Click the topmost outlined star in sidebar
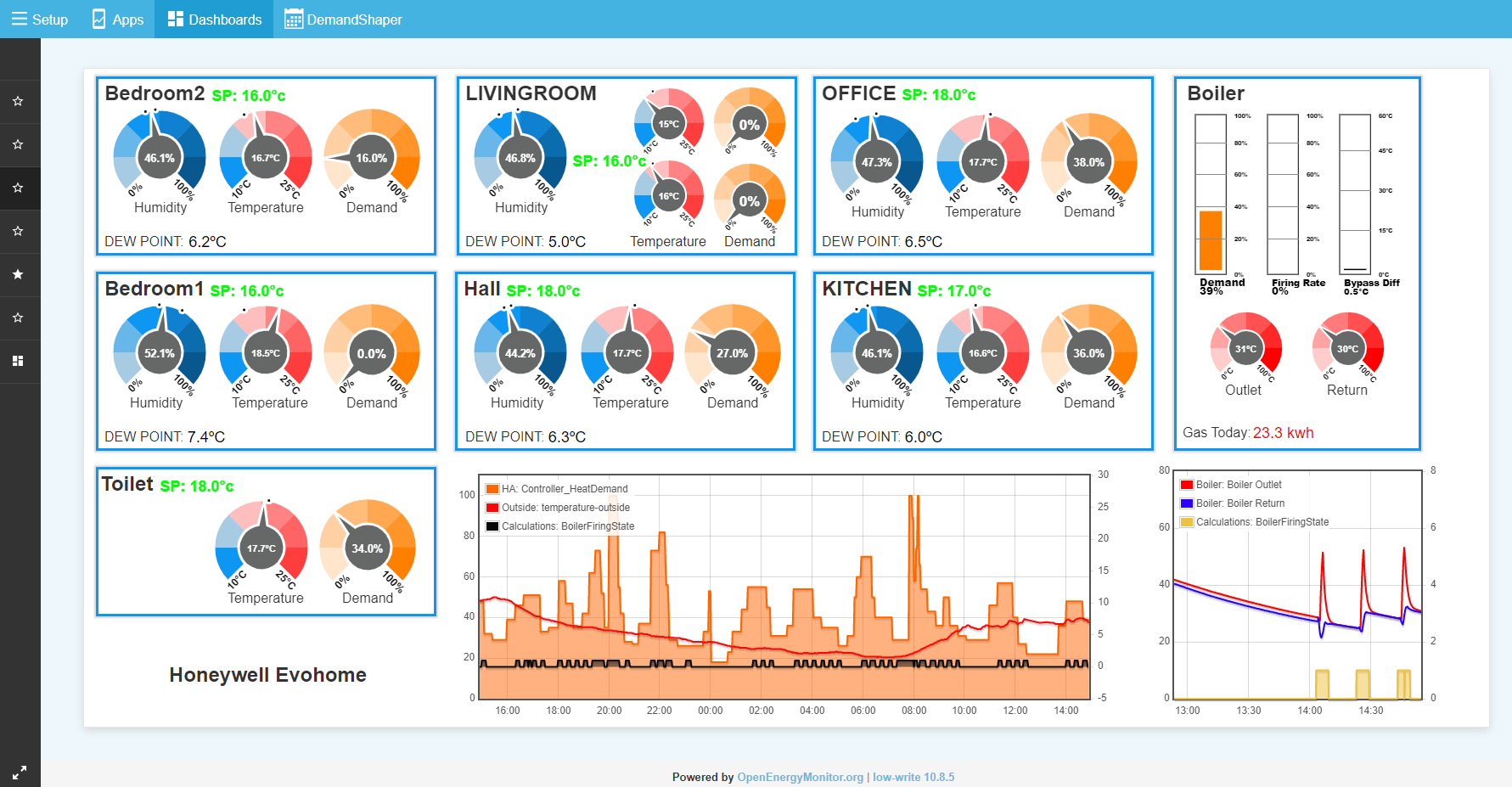 pos(18,101)
